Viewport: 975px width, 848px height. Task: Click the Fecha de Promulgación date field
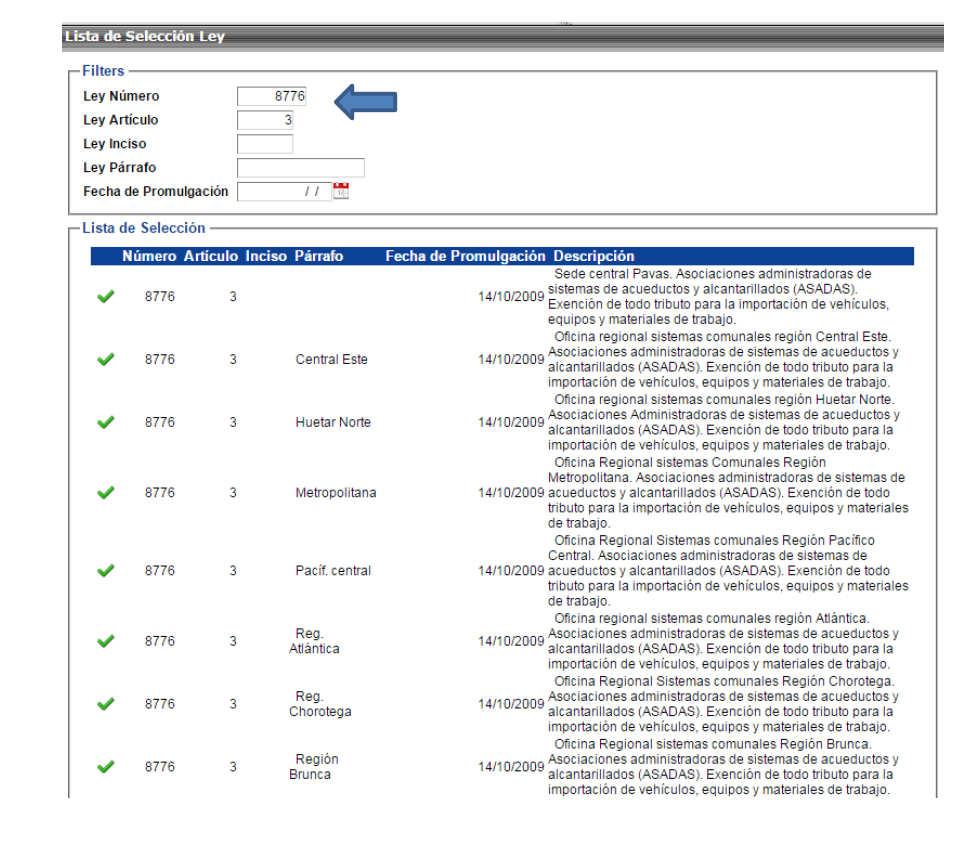click(x=284, y=192)
